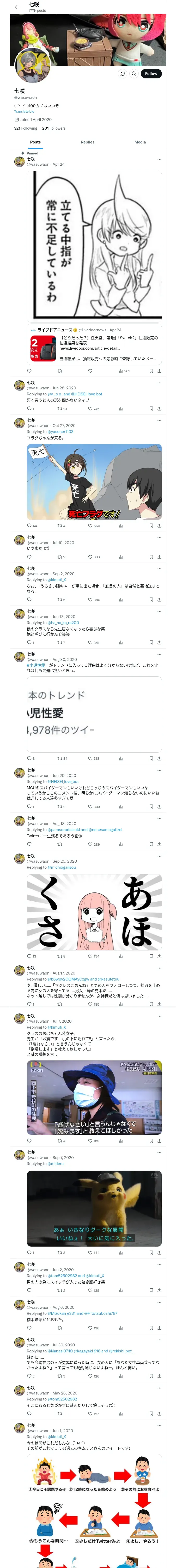Click the search icon beside Follow
Viewport: 176px width, 1568px height.
coord(133,74)
